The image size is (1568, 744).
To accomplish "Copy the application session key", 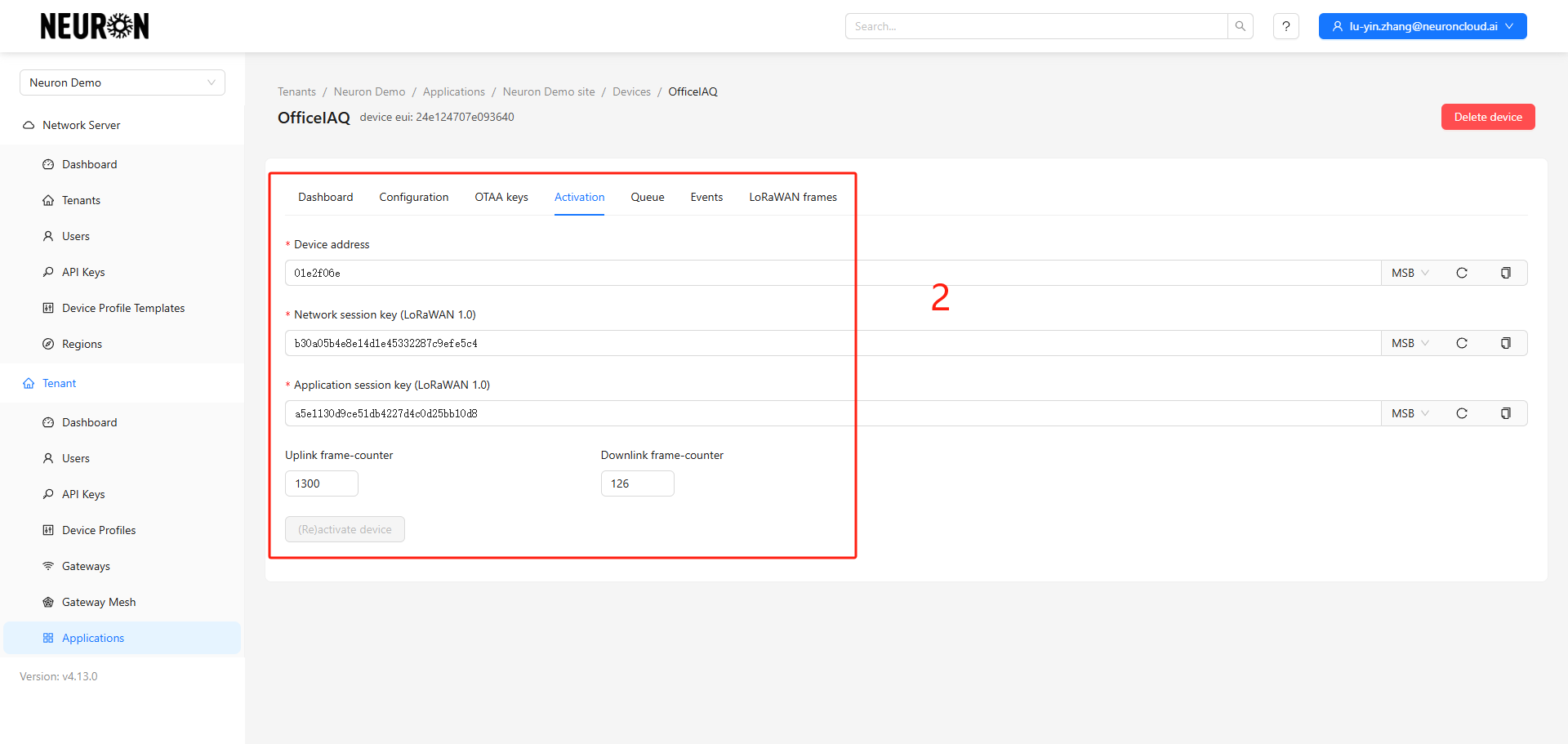I will 1506,413.
